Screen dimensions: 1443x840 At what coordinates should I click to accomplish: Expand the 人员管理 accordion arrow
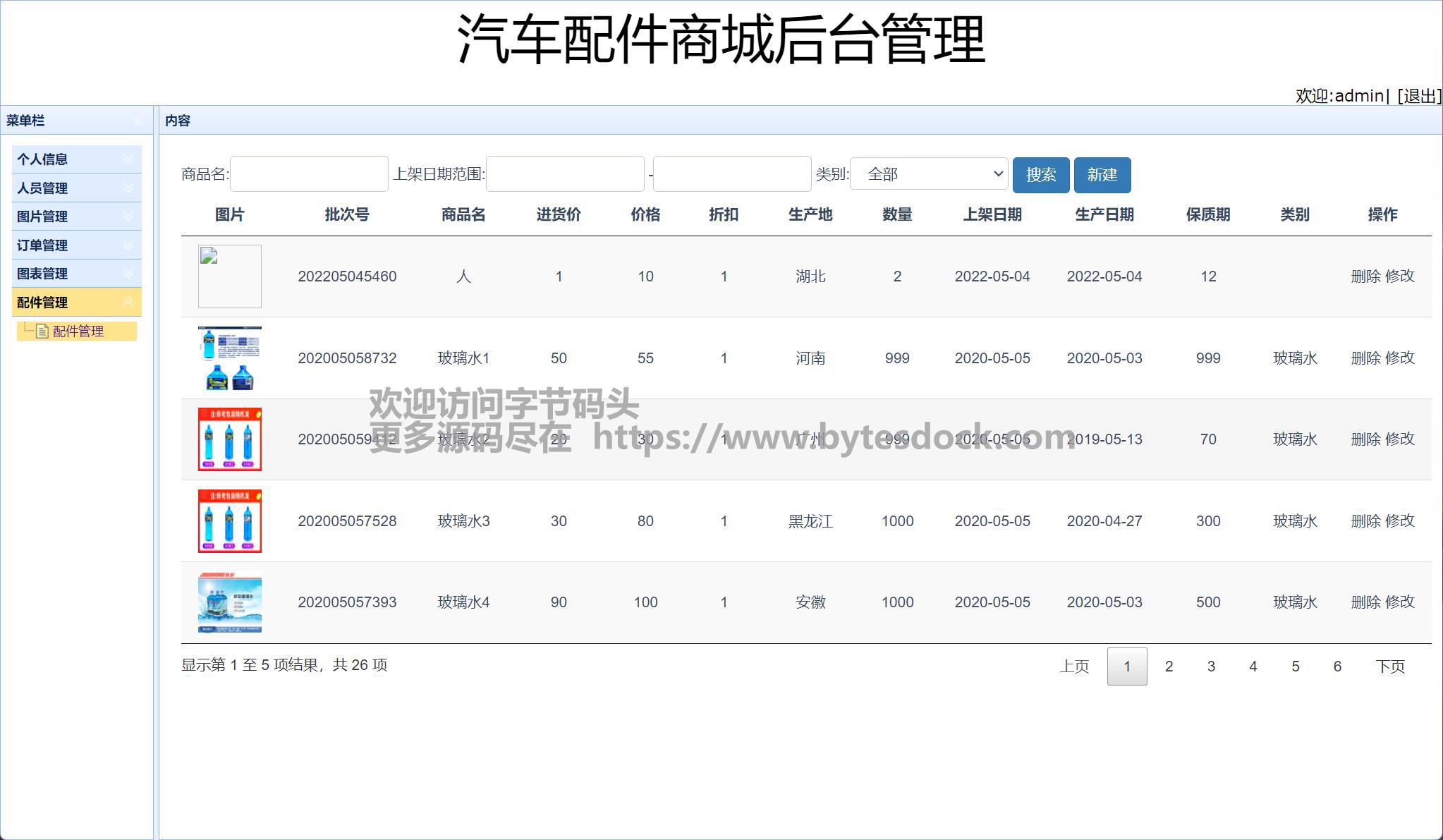128,188
